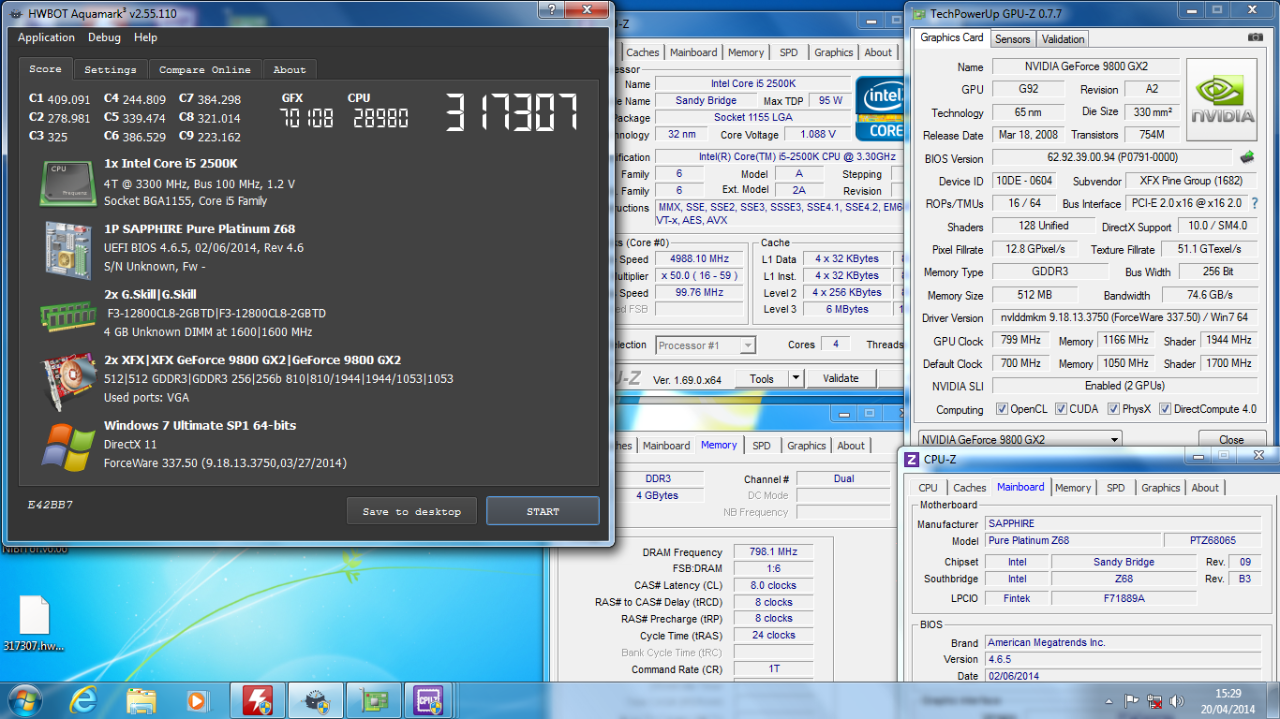Screen dimensions: 1280x719
Task: Open the Help menu in Aquamark
Action: (146, 37)
